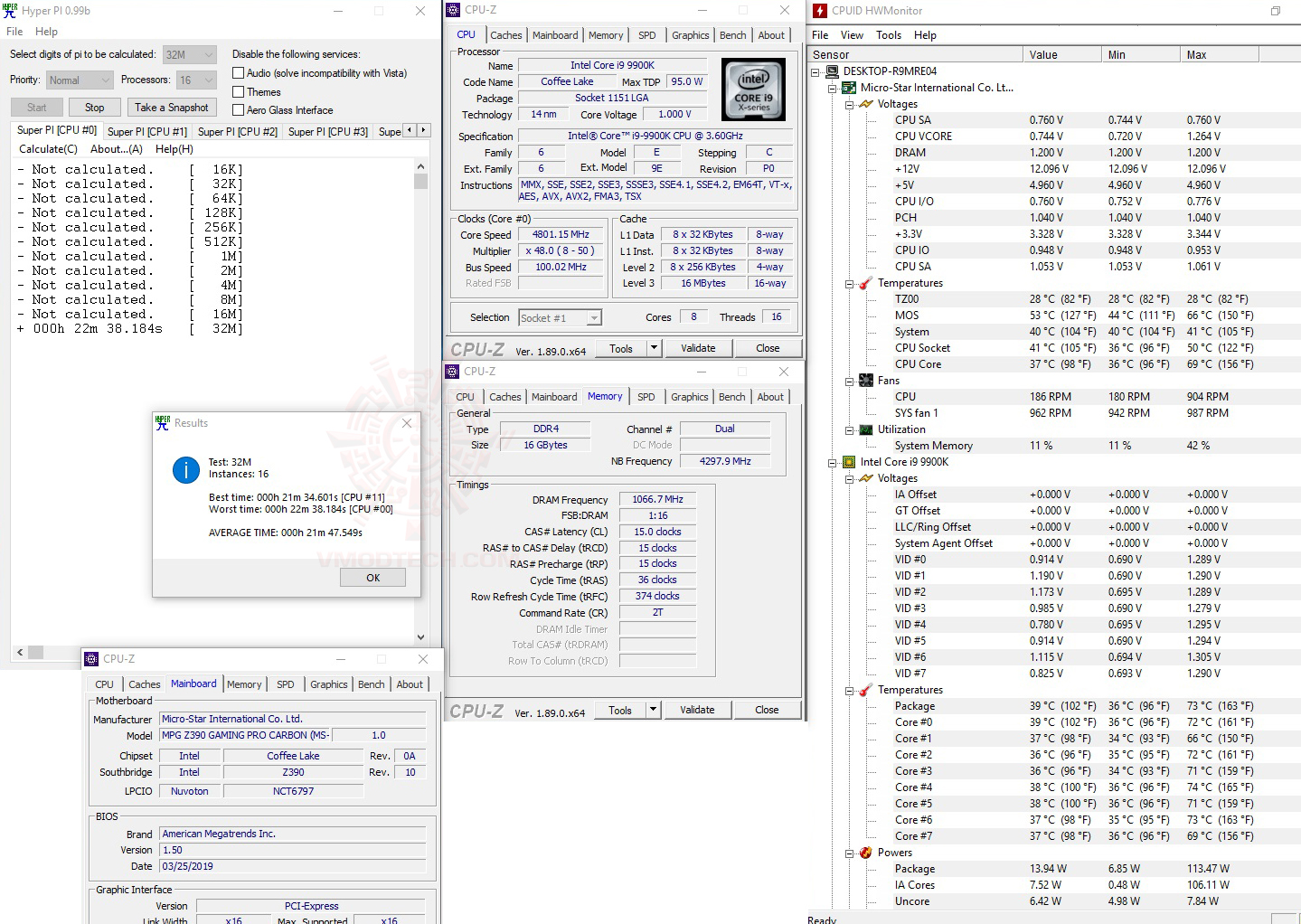Screen dimensions: 1301x924
Task: Click the Tools button in the CPU-Z Processor window
Action: point(621,348)
